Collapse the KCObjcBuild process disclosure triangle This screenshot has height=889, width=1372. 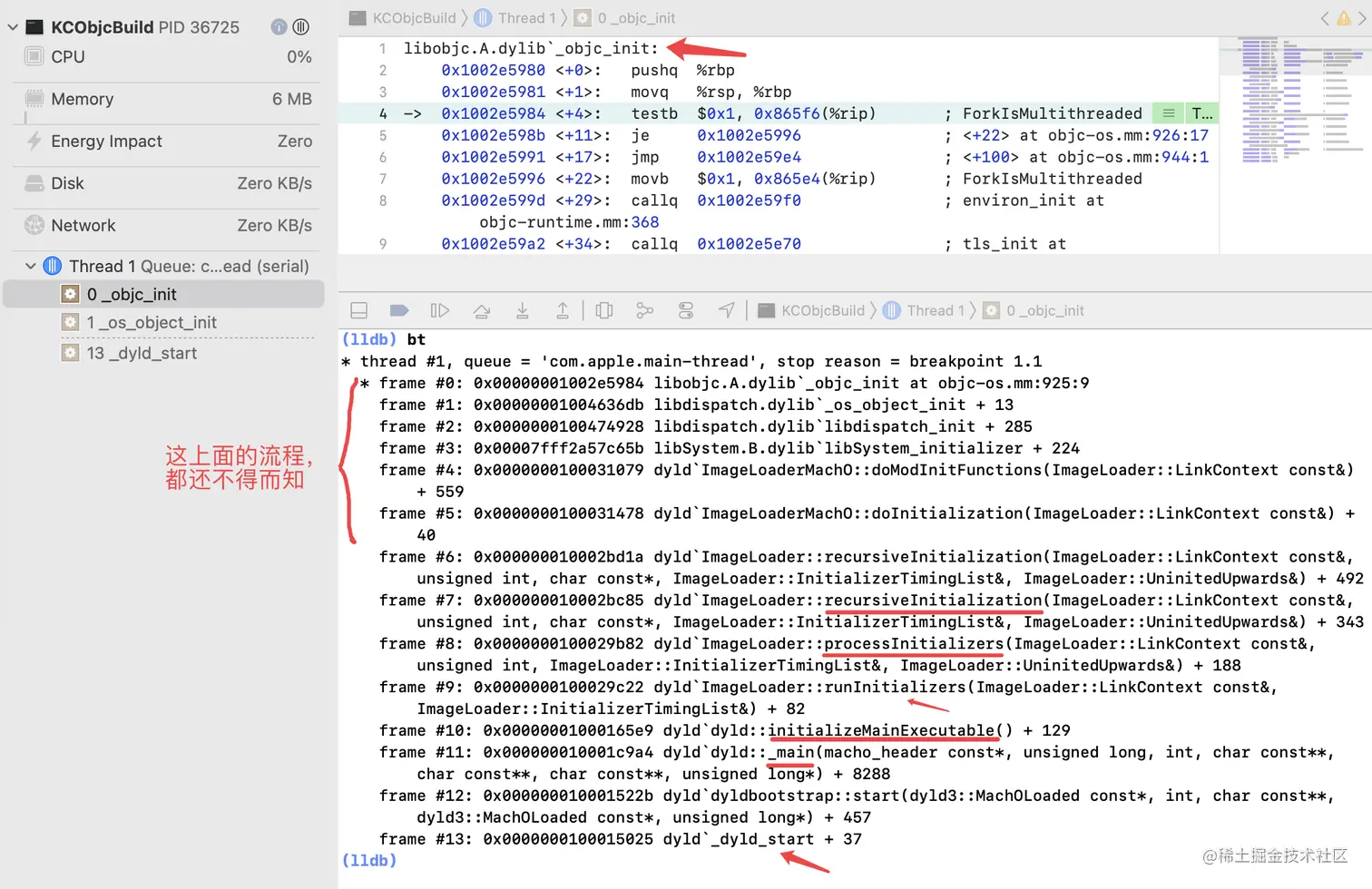(13, 27)
